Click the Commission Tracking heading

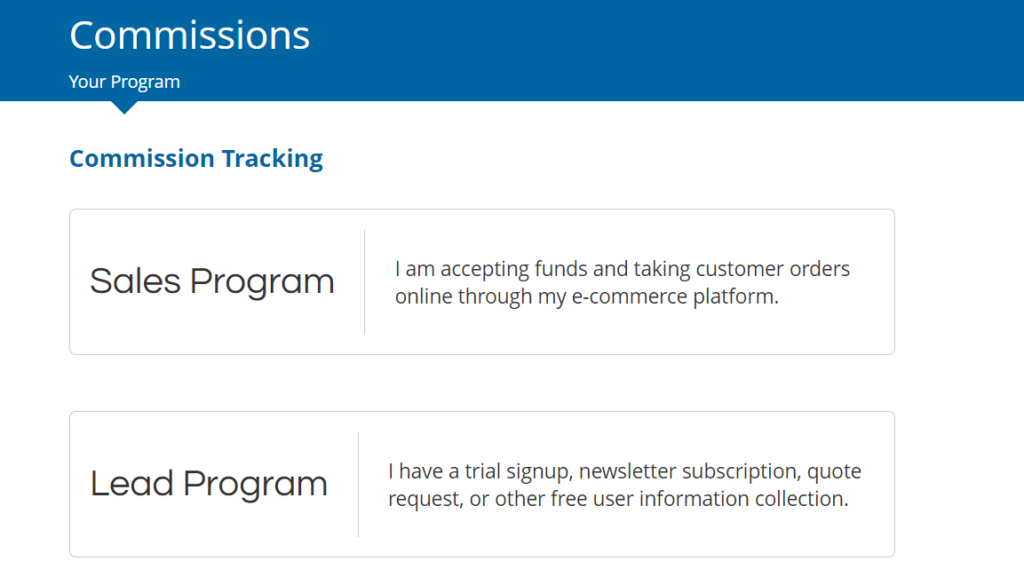click(x=196, y=158)
